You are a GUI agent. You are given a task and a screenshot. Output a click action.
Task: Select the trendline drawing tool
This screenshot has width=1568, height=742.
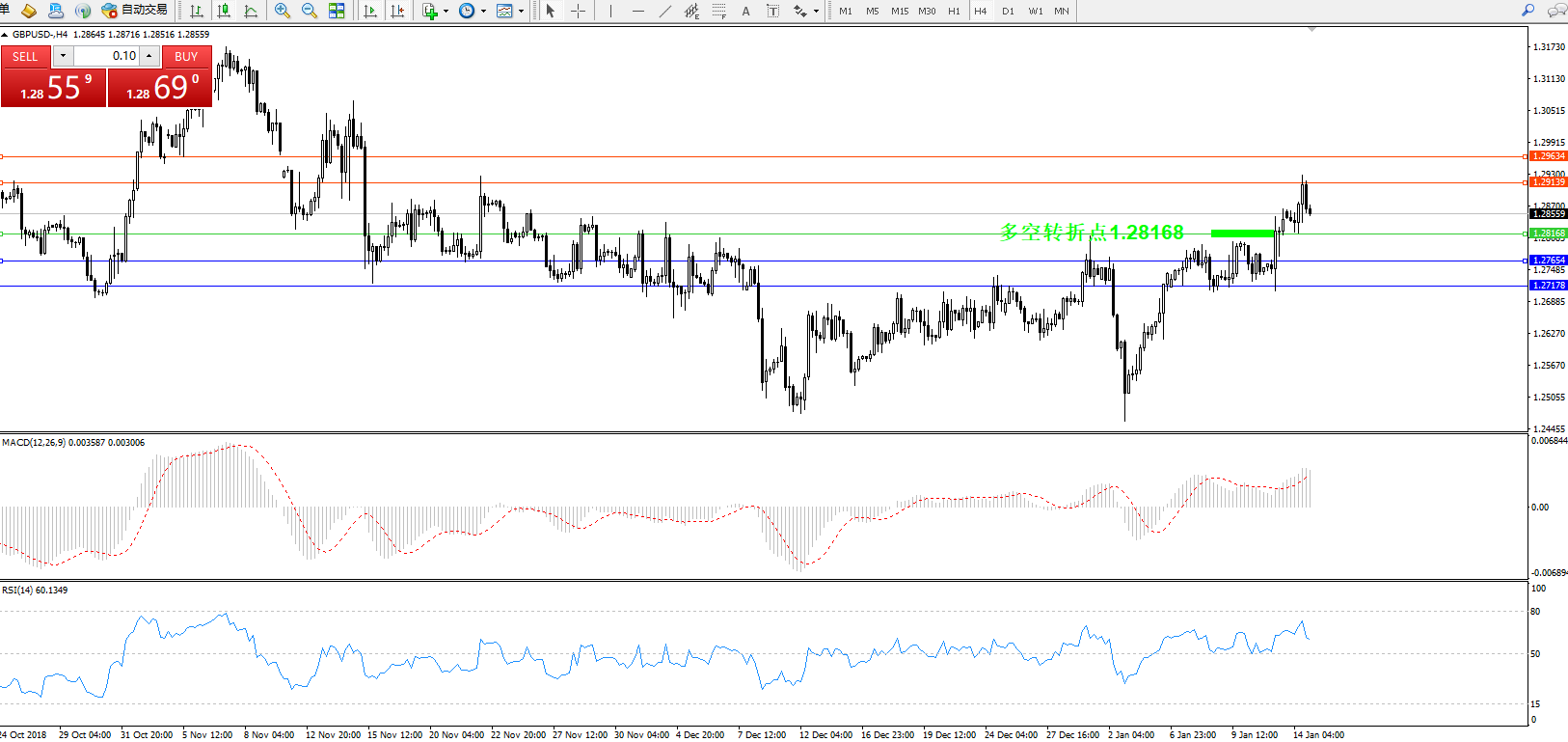click(665, 11)
